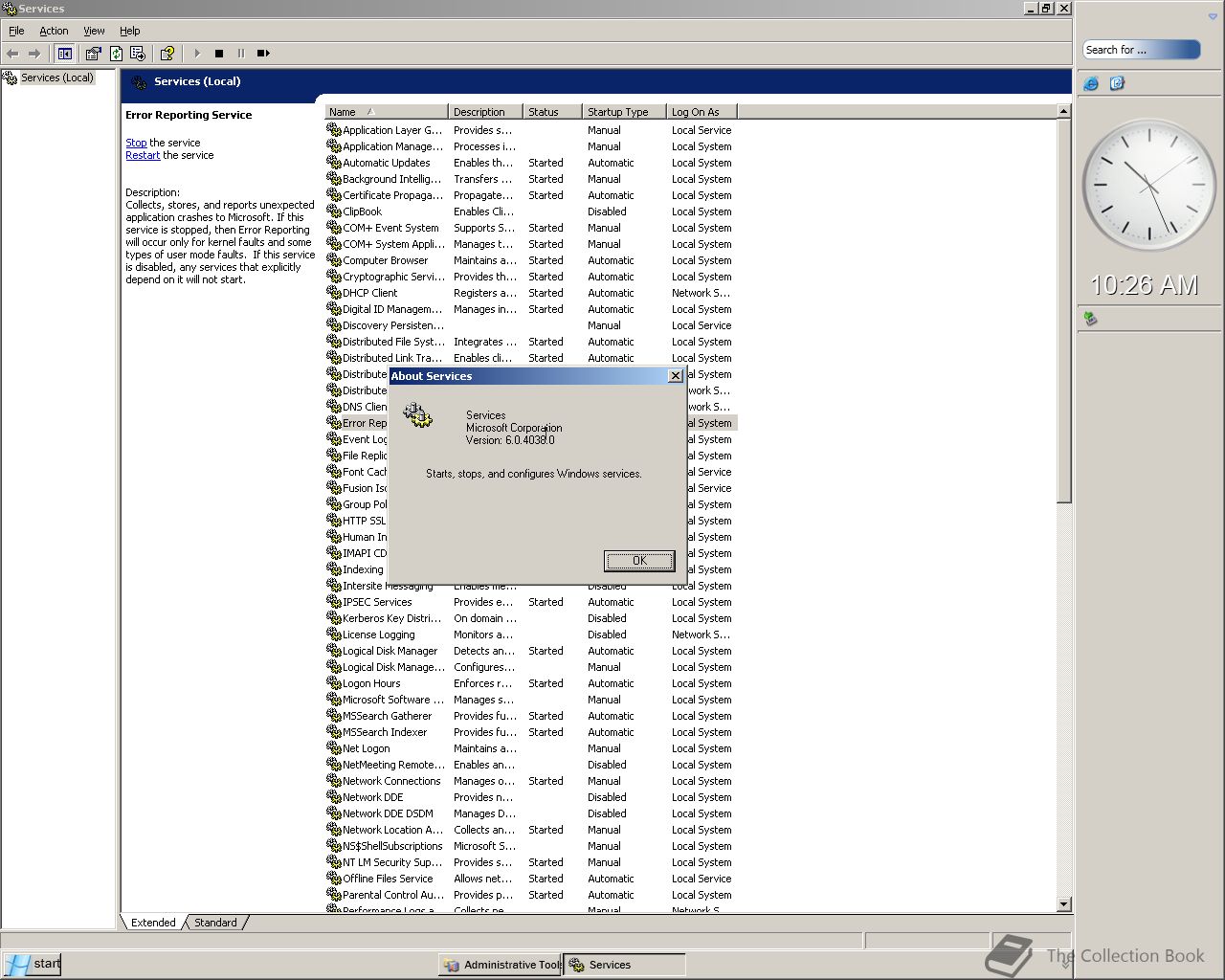Viewport: 1225px width, 980px height.
Task: Select the Cryptographic Services row
Action: coord(531,277)
